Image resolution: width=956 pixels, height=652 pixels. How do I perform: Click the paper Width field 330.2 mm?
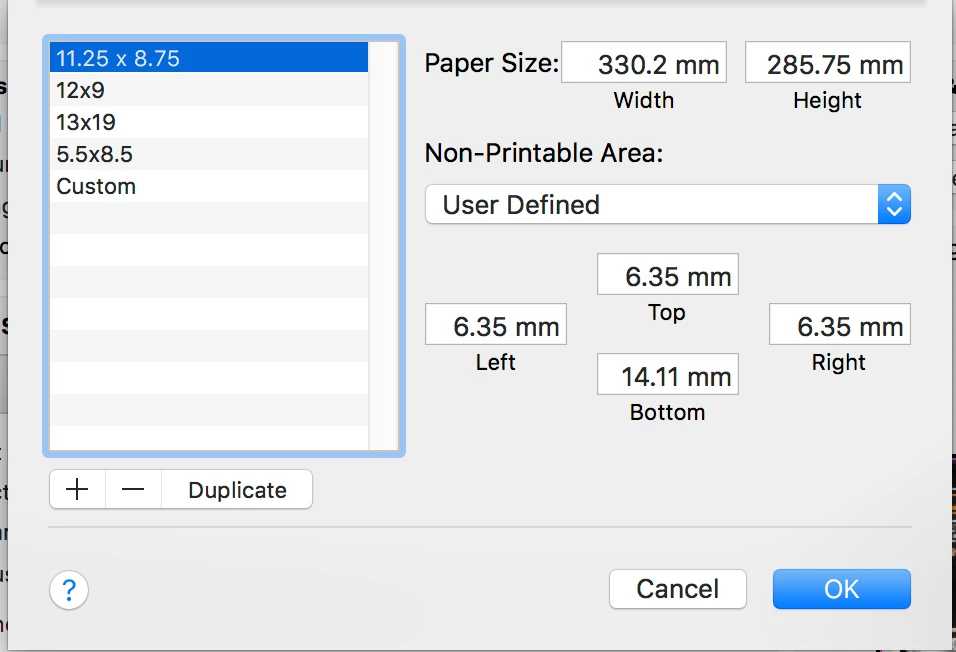(644, 62)
